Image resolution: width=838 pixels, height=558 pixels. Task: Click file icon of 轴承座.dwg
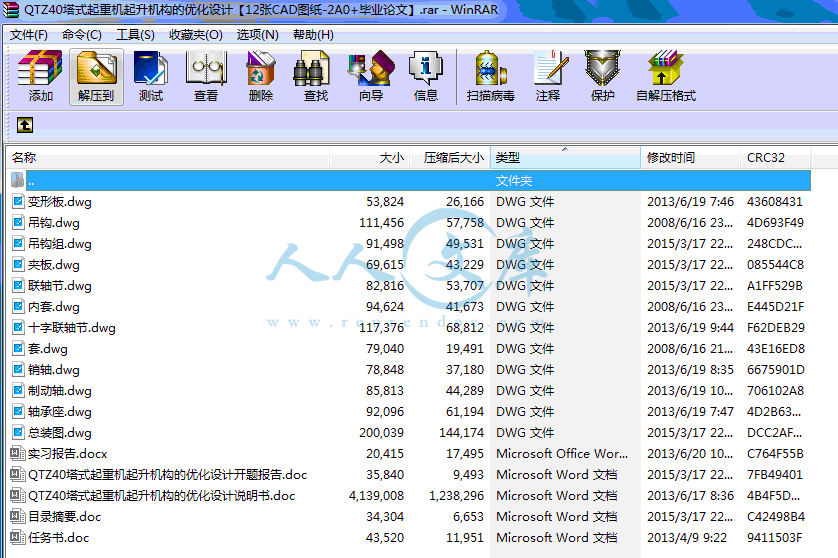pyautogui.click(x=18, y=412)
